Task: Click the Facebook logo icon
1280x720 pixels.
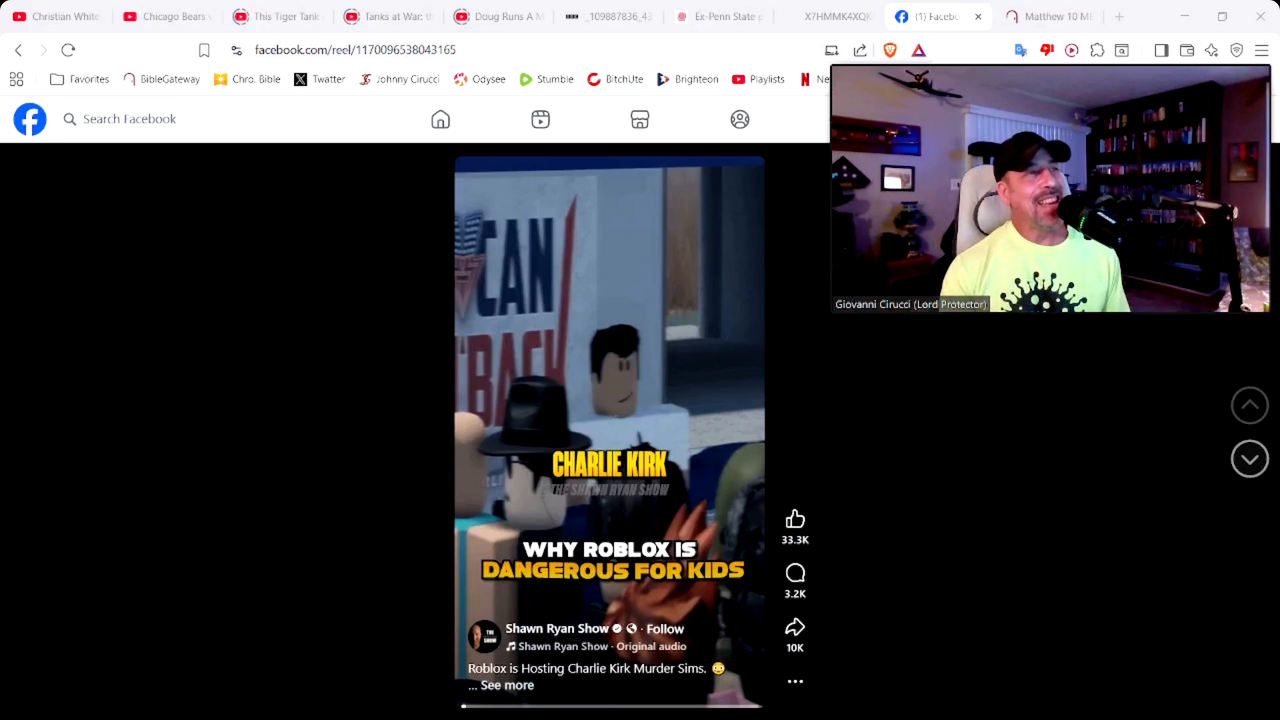Action: tap(30, 119)
